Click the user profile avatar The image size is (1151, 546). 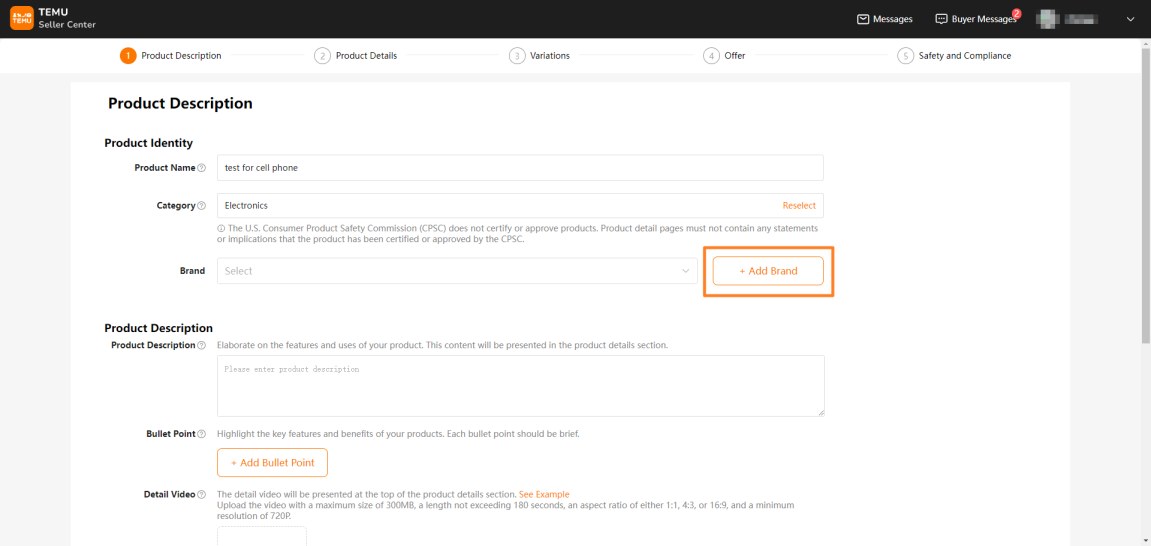click(x=1046, y=19)
